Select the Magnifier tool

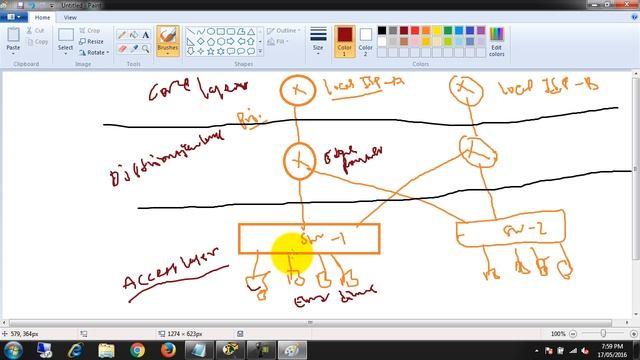pos(145,49)
